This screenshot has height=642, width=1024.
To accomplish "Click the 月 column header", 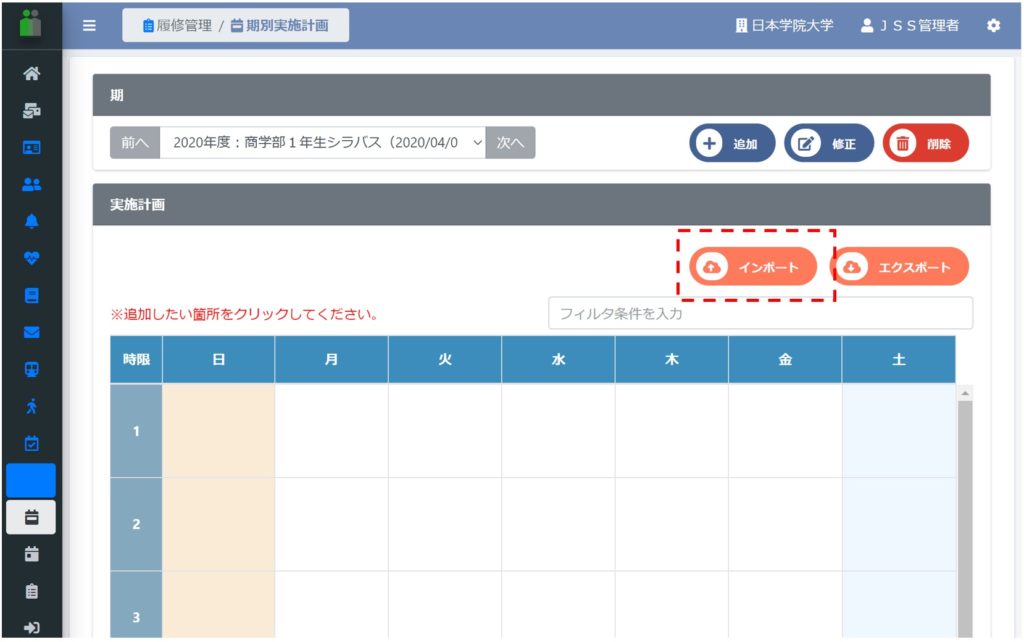I will (332, 359).
